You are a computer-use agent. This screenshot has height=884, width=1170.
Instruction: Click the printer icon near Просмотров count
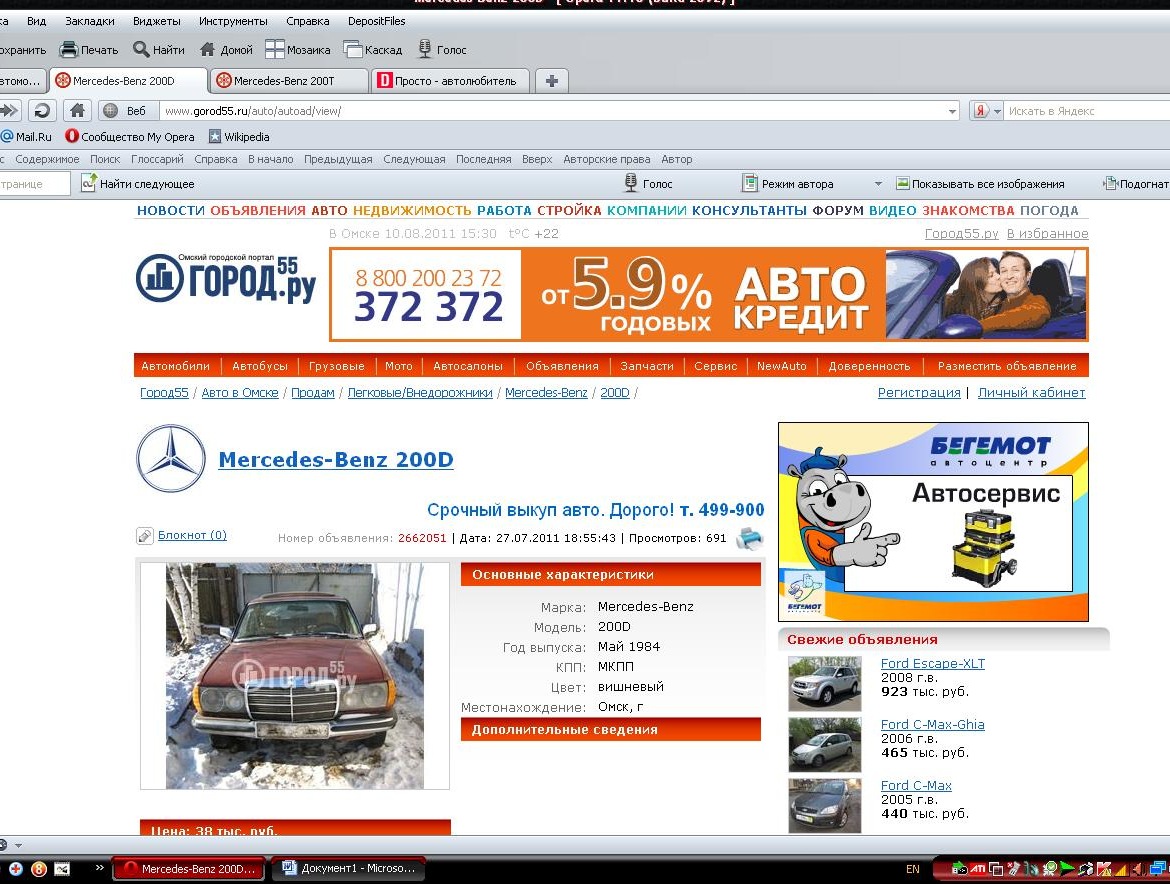click(749, 538)
